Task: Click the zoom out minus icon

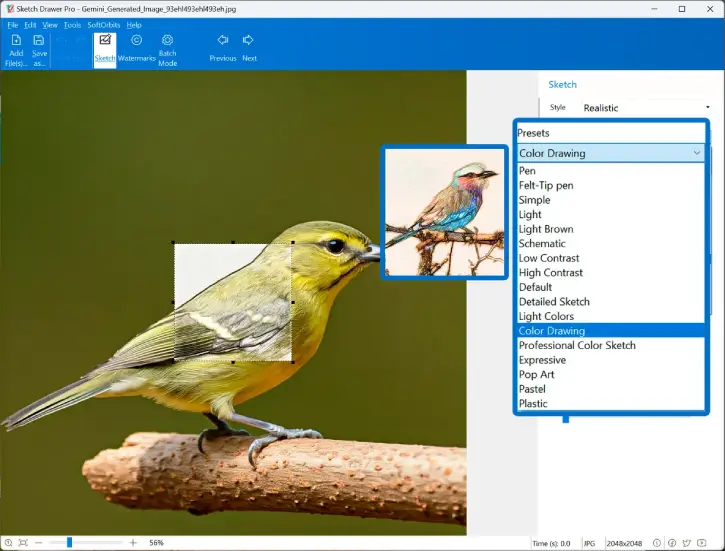Action: click(39, 542)
